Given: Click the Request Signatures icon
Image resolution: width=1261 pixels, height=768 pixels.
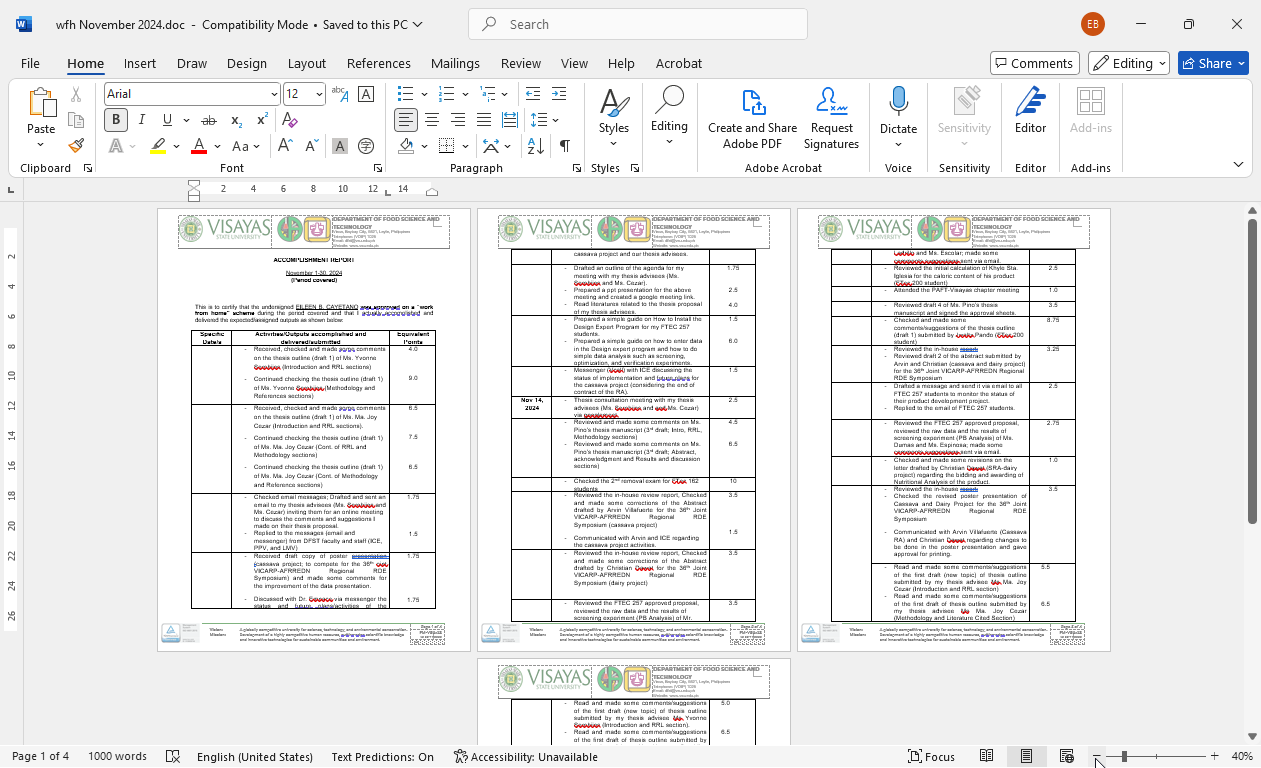Looking at the screenshot, I should coord(831,118).
